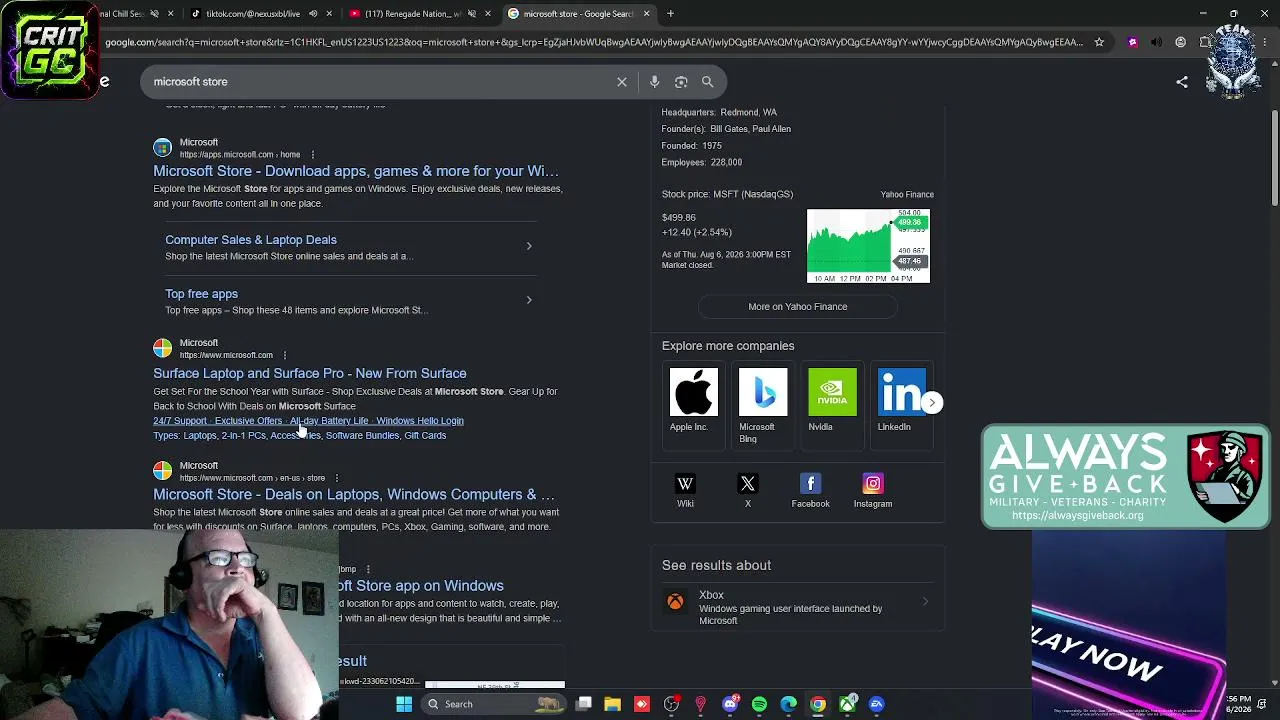Click the Paul Allen founder link
This screenshot has width=1280, height=720.
pyautogui.click(x=771, y=129)
